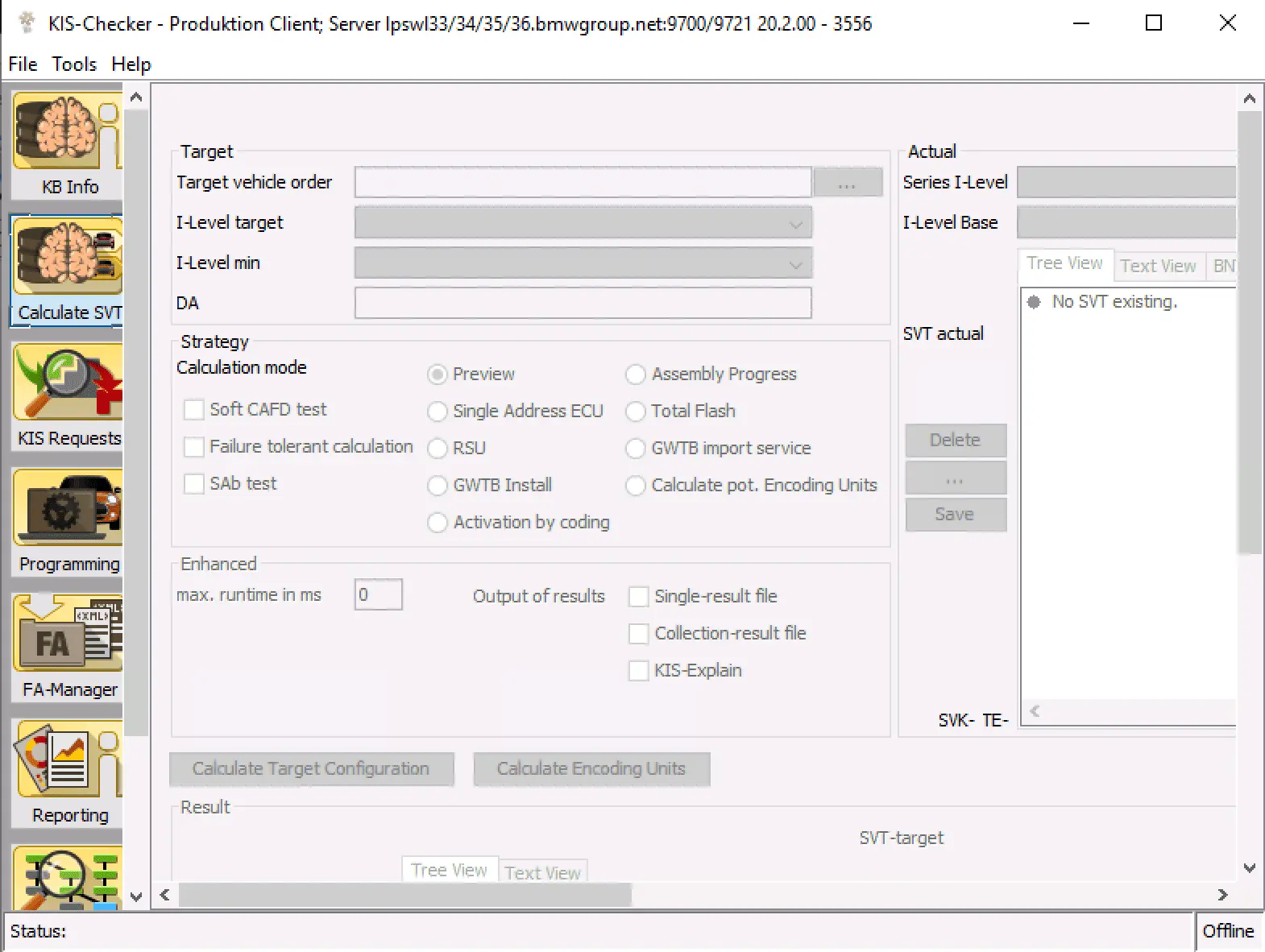The image size is (1265, 952).
Task: Click the max. runtime in ms field
Action: (x=379, y=595)
